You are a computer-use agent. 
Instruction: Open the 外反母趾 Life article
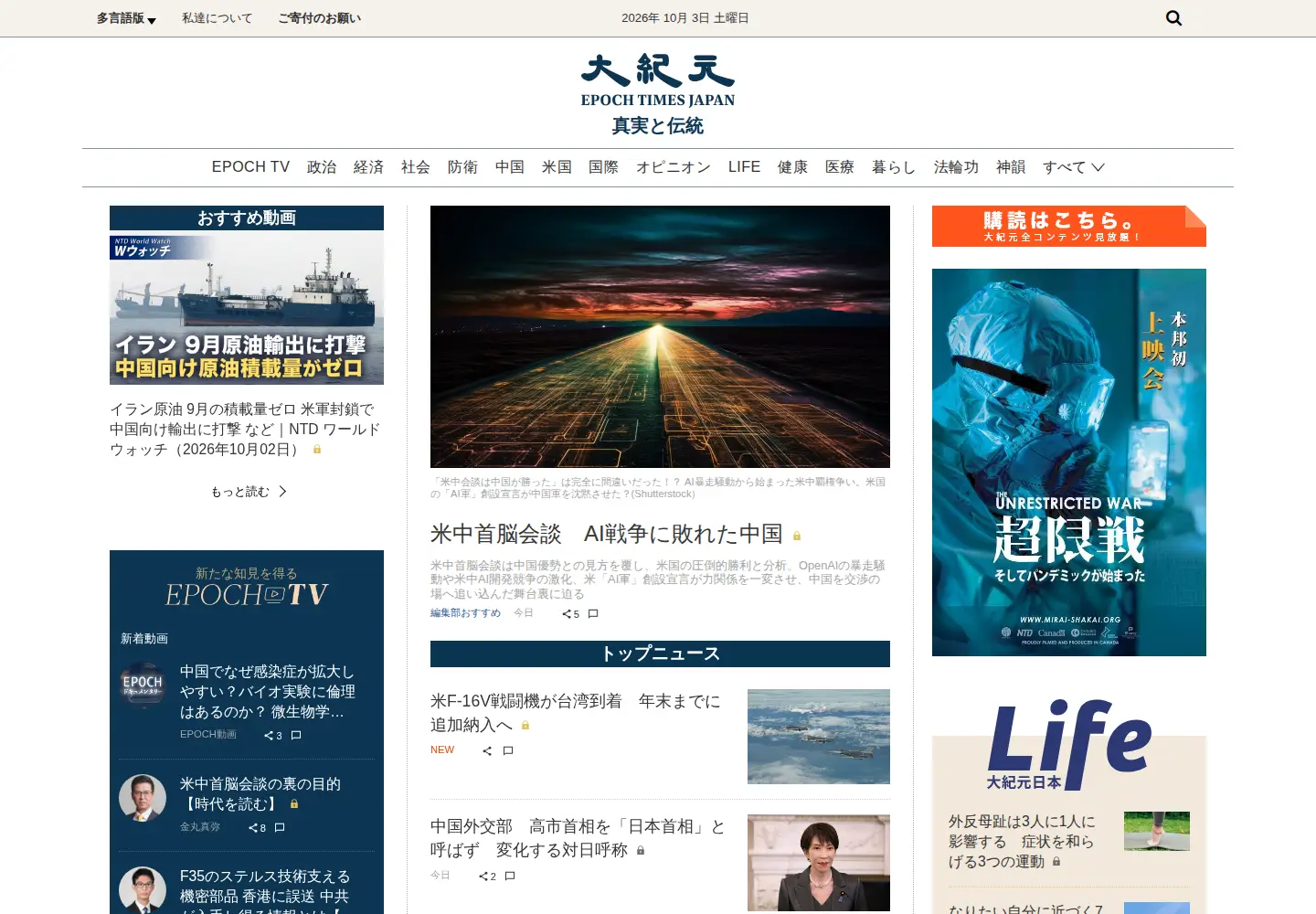tap(1022, 841)
